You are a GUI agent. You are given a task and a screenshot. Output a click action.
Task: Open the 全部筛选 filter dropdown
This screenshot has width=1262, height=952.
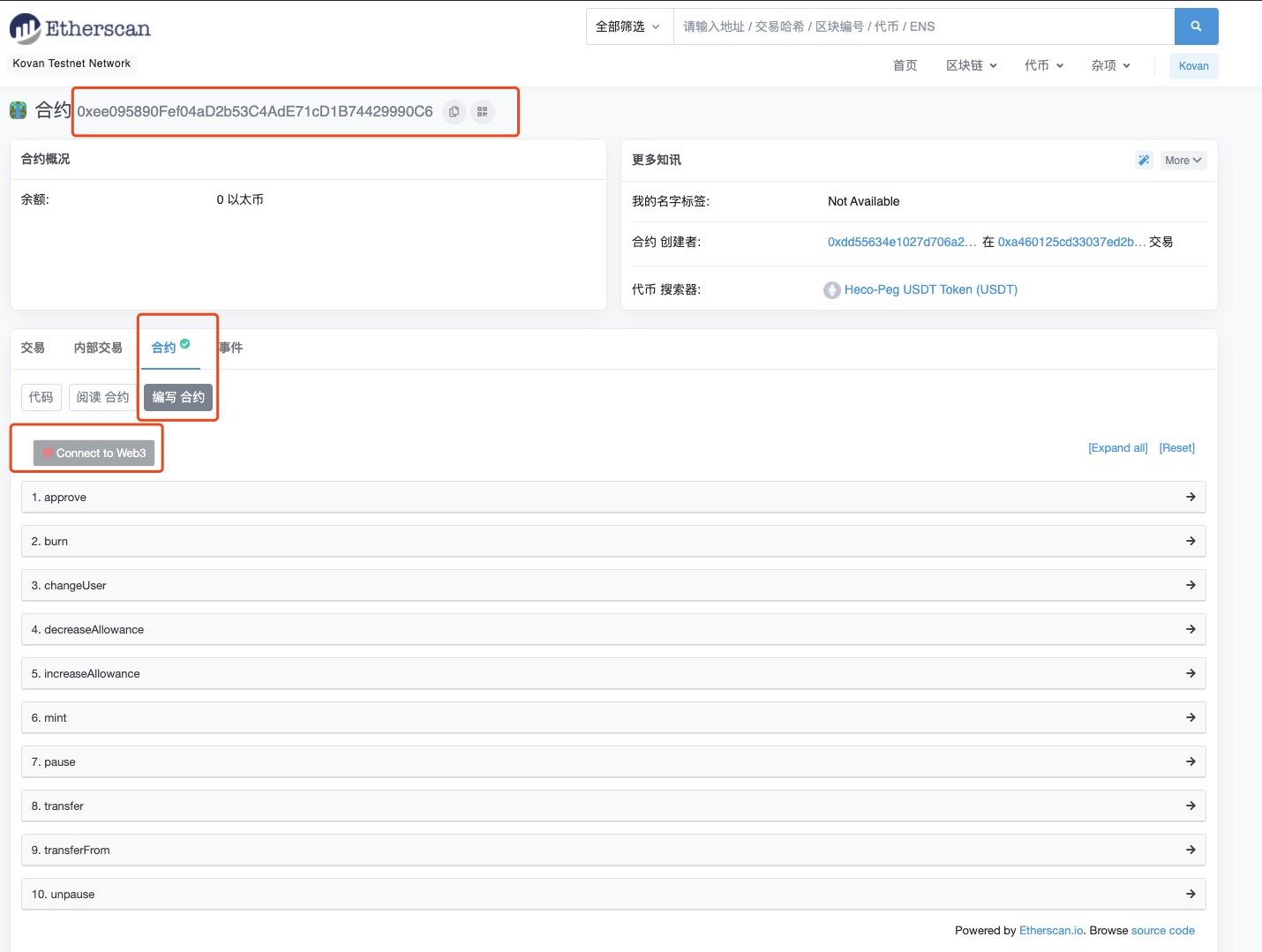click(x=629, y=26)
